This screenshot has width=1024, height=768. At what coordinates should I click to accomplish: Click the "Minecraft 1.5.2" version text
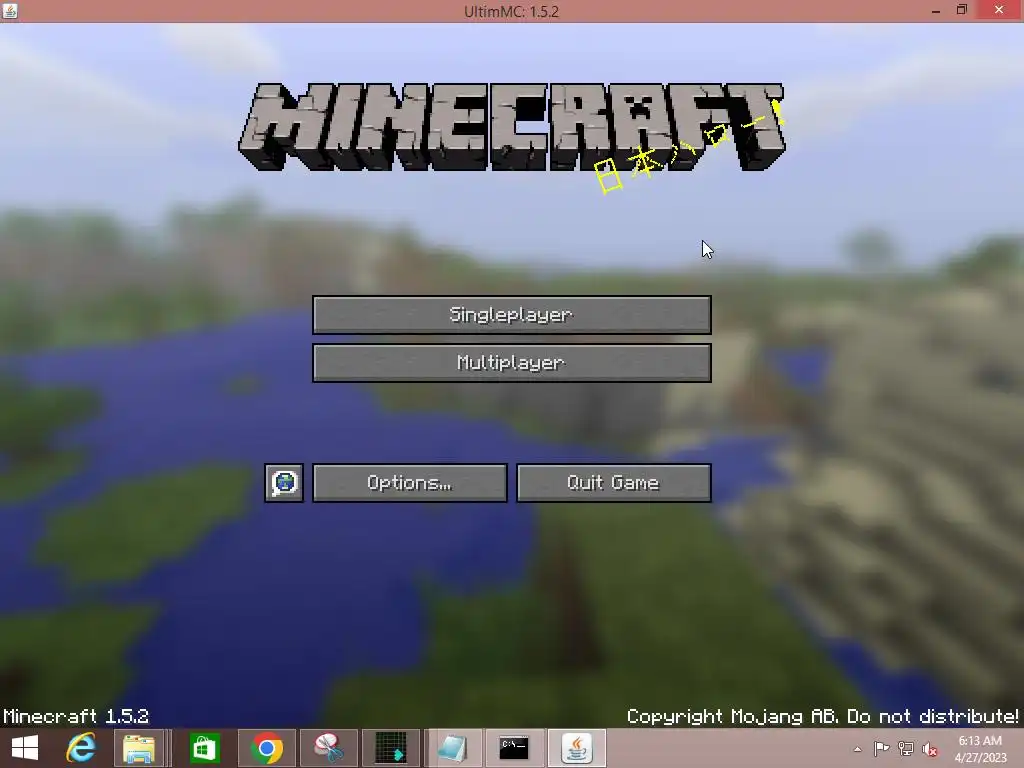(x=76, y=716)
